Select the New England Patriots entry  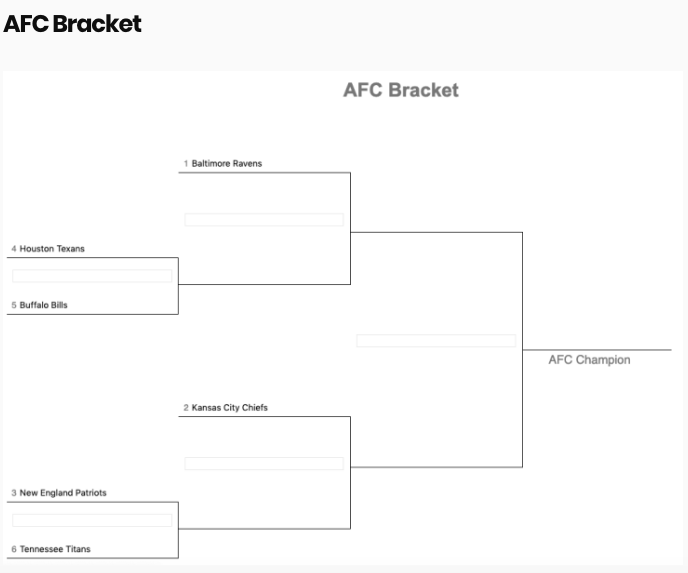pos(63,493)
